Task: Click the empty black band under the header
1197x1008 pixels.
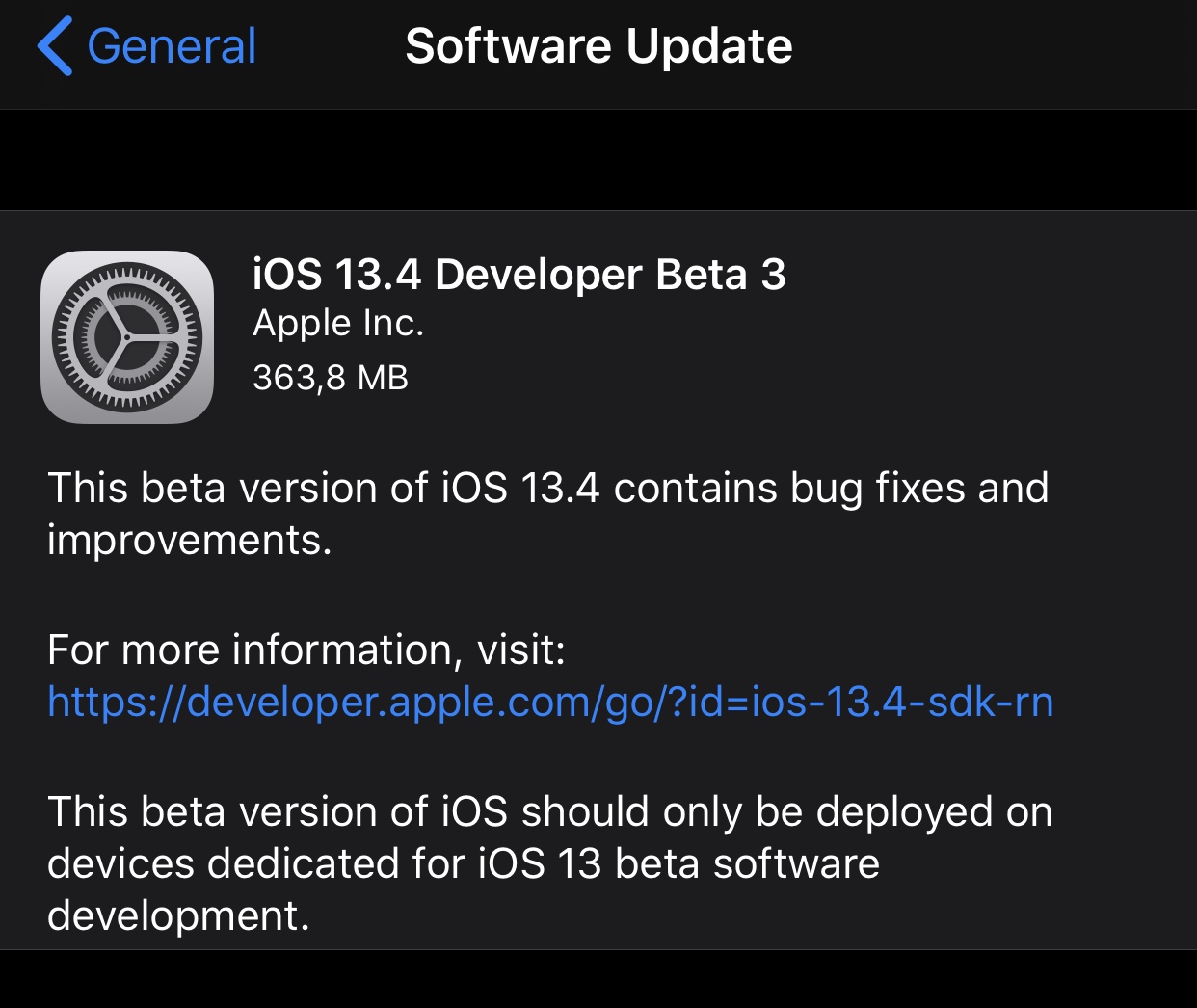Action: pos(598,160)
